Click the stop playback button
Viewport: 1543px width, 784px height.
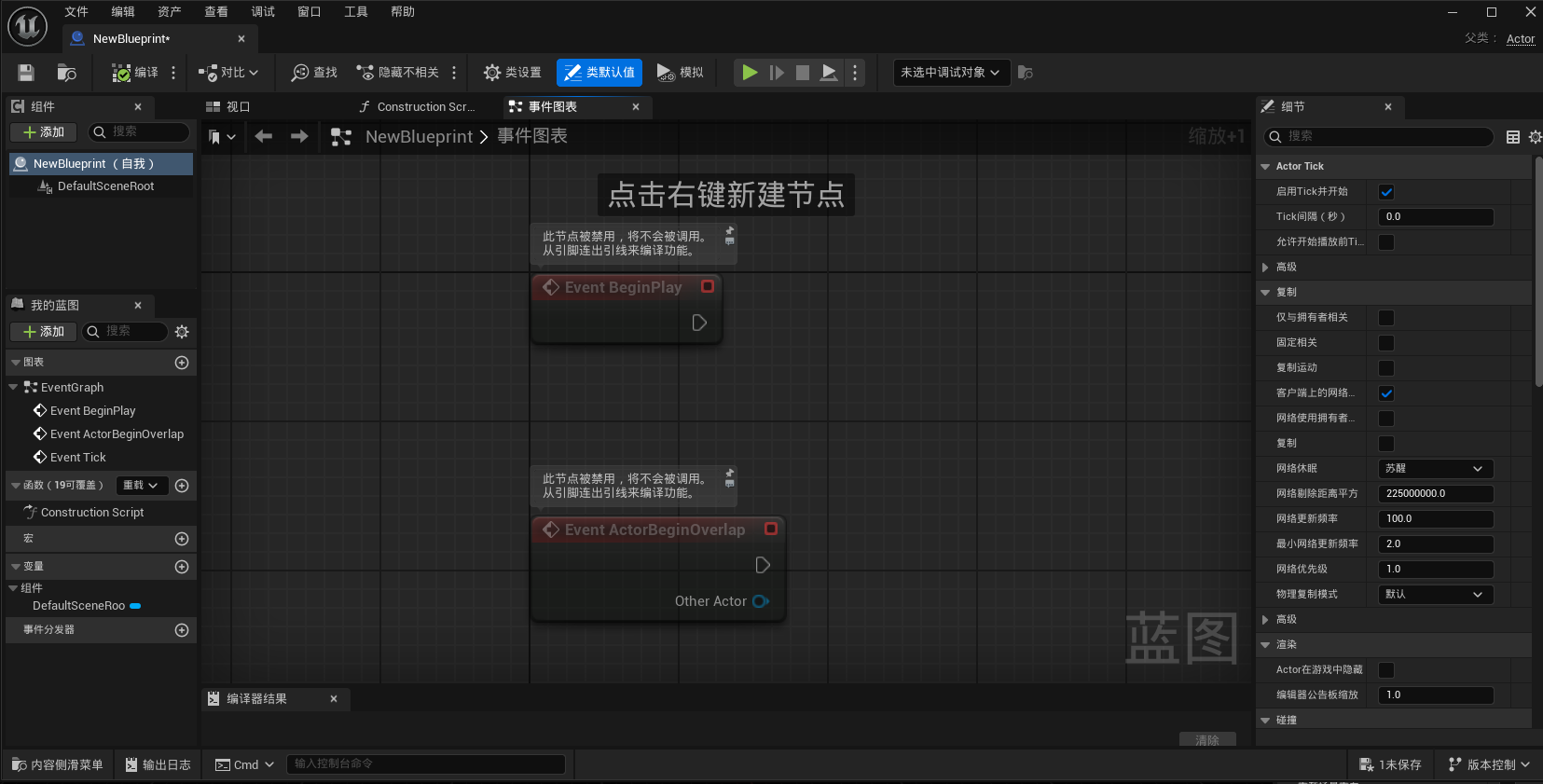point(802,73)
